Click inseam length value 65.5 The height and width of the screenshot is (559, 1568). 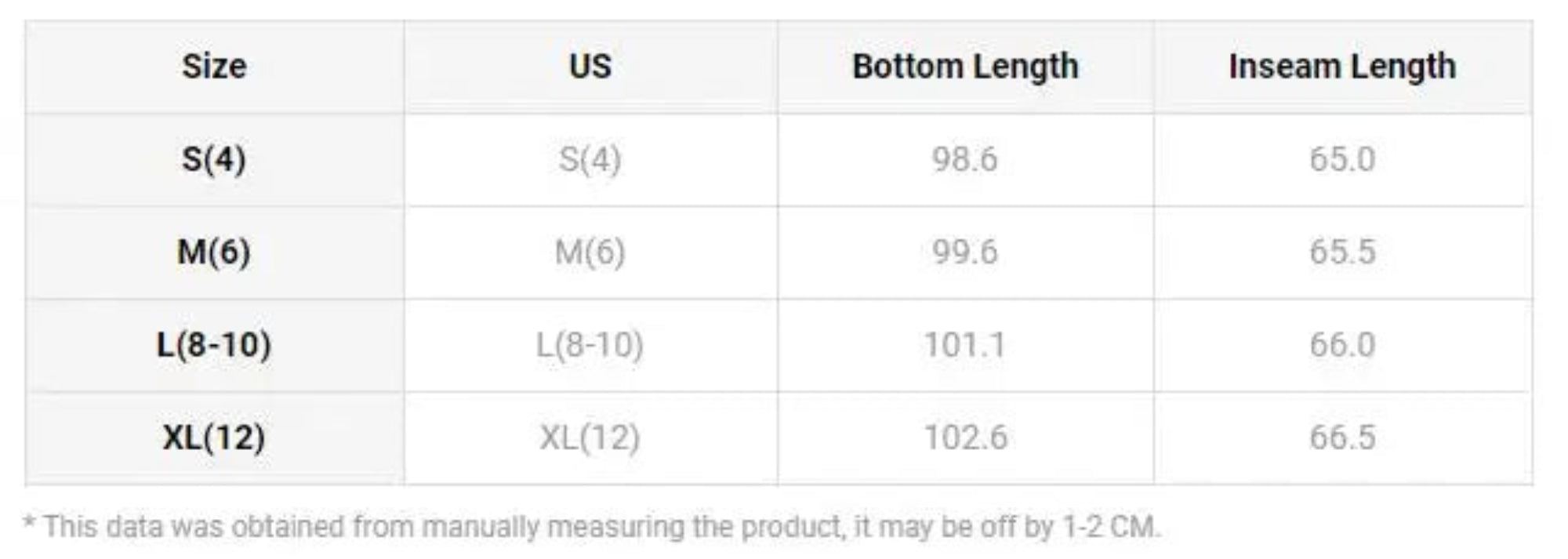point(1342,252)
